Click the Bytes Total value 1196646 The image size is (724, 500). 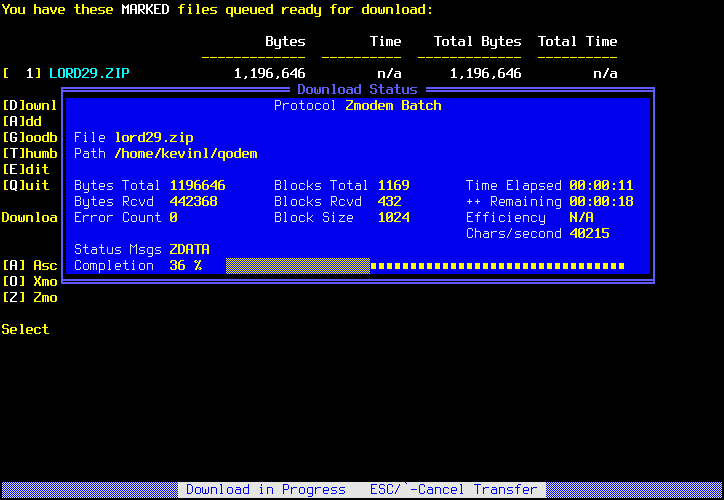[198, 186]
